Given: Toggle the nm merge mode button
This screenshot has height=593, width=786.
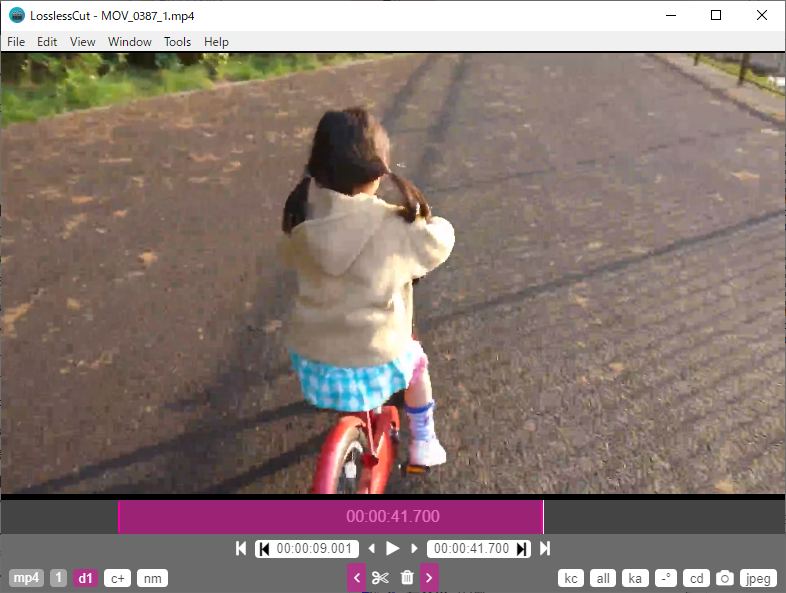Looking at the screenshot, I should click(152, 578).
